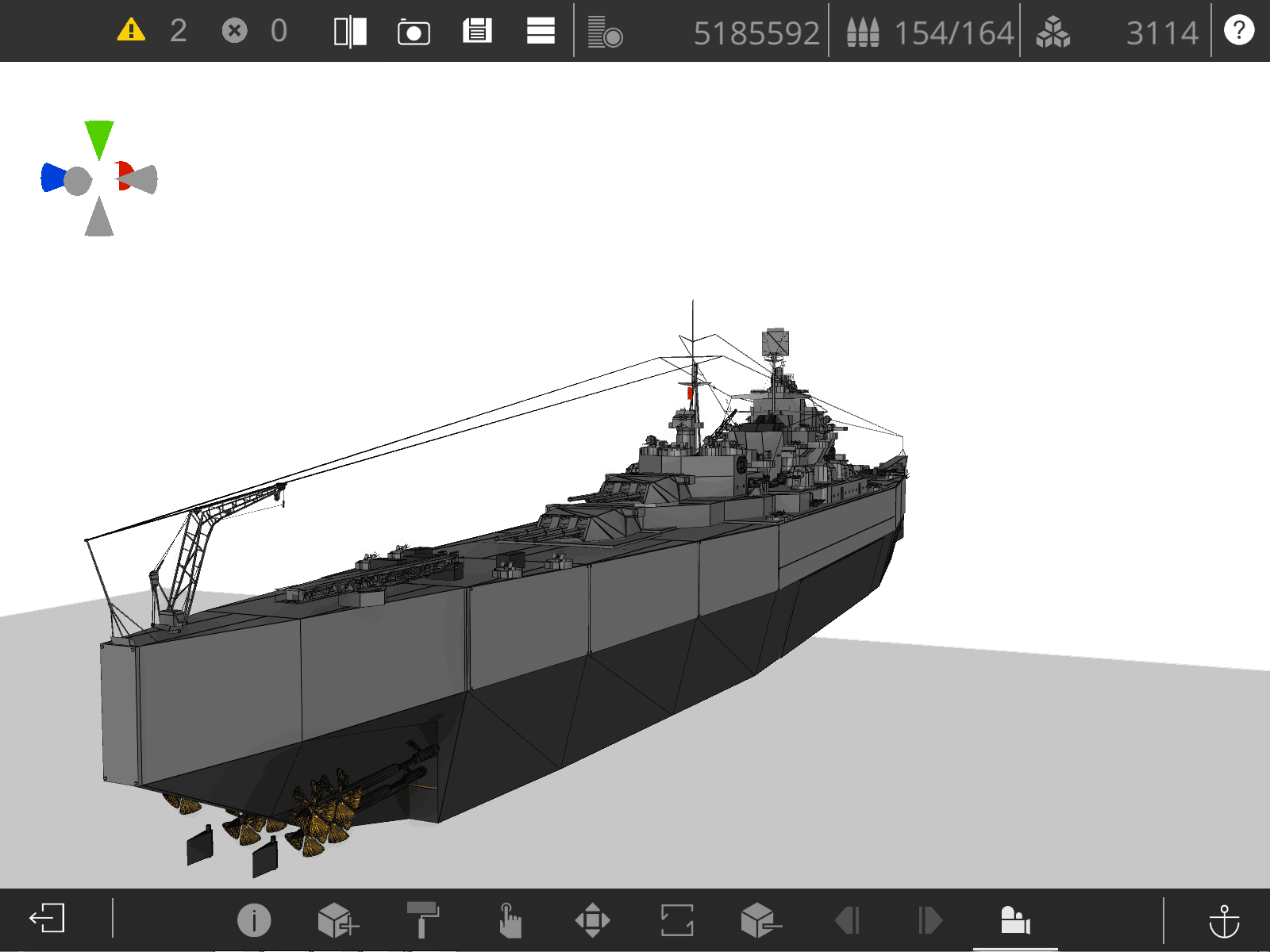Select the pointing hand select tool
This screenshot has height=952, width=1270.
click(x=510, y=920)
